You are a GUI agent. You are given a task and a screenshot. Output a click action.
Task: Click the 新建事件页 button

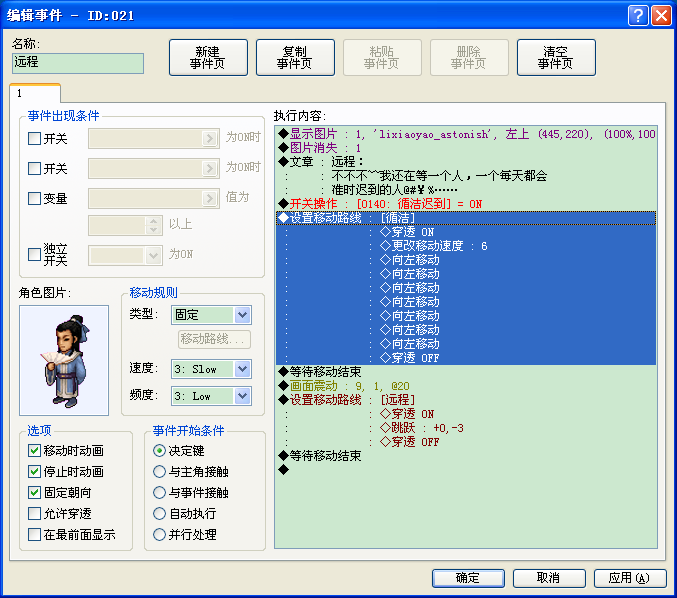point(208,57)
